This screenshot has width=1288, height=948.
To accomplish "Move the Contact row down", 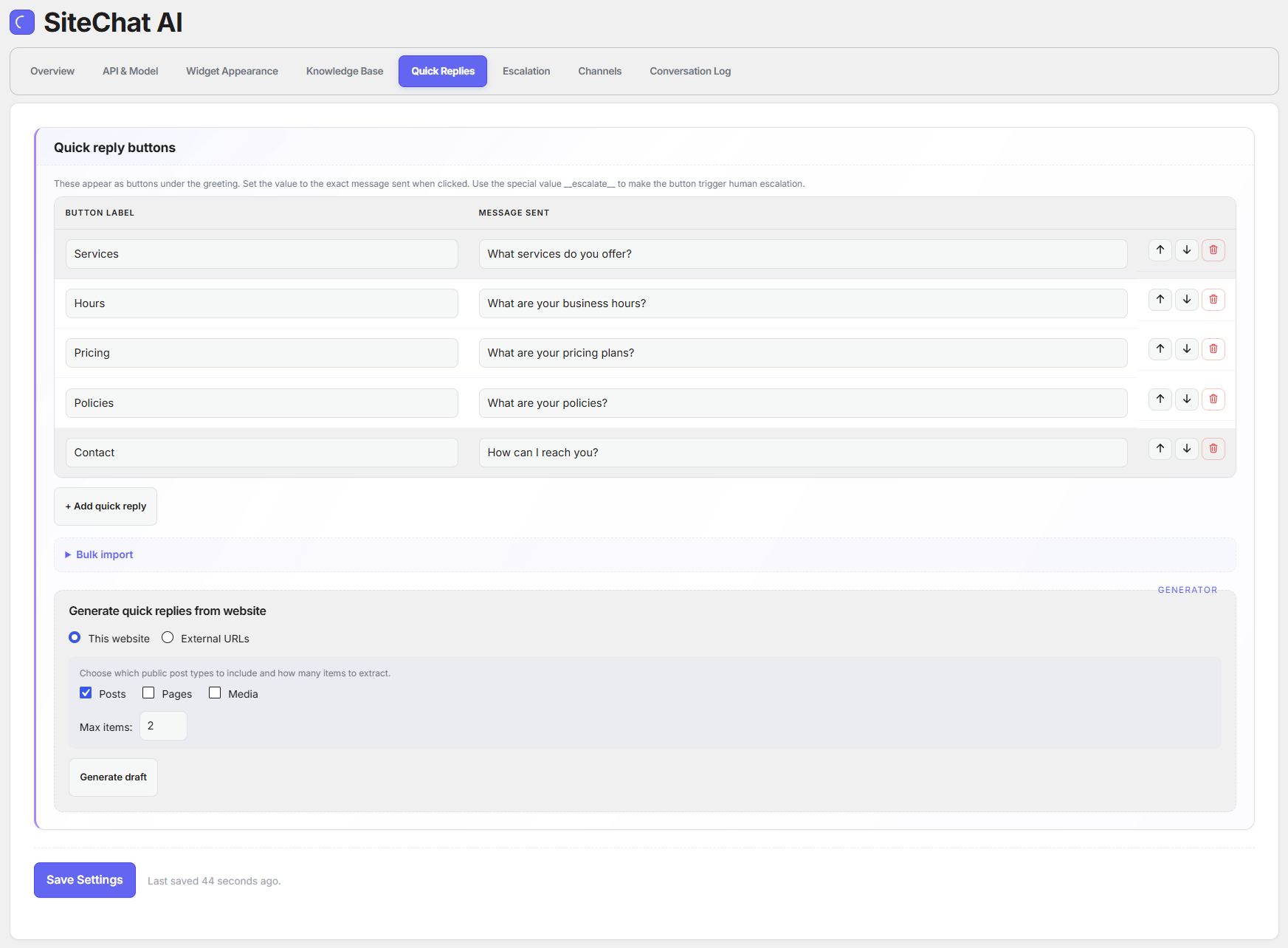I will click(x=1187, y=449).
